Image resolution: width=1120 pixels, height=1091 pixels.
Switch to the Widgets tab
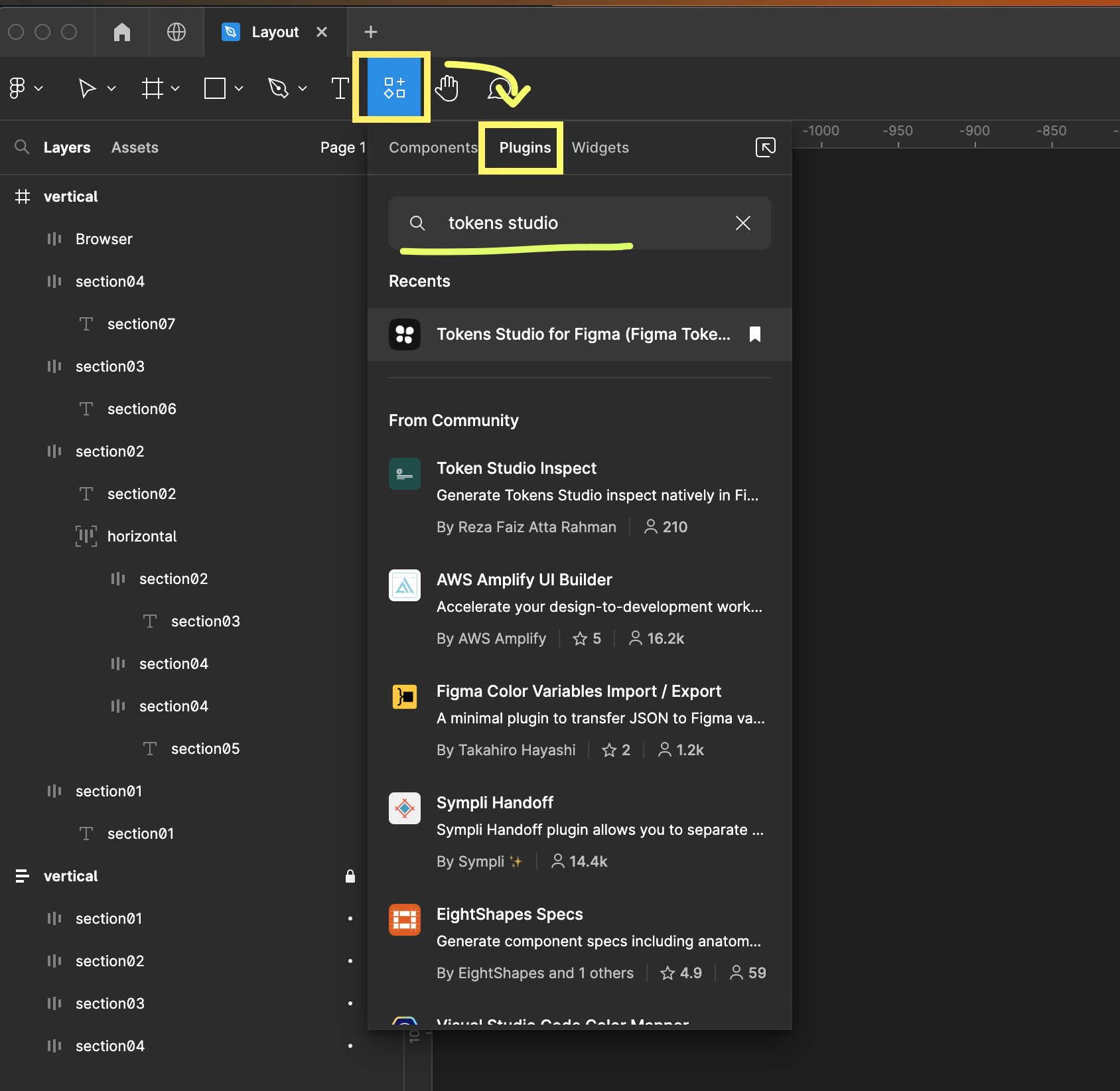[600, 147]
